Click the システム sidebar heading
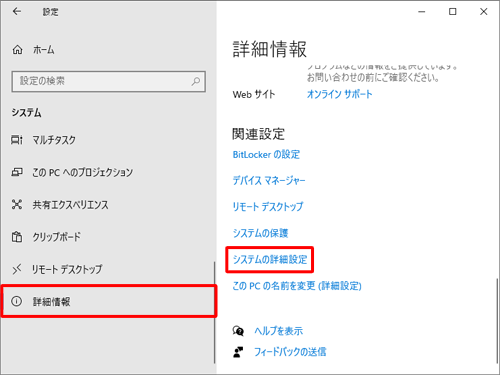Image resolution: width=500 pixels, height=375 pixels. pyautogui.click(x=26, y=113)
